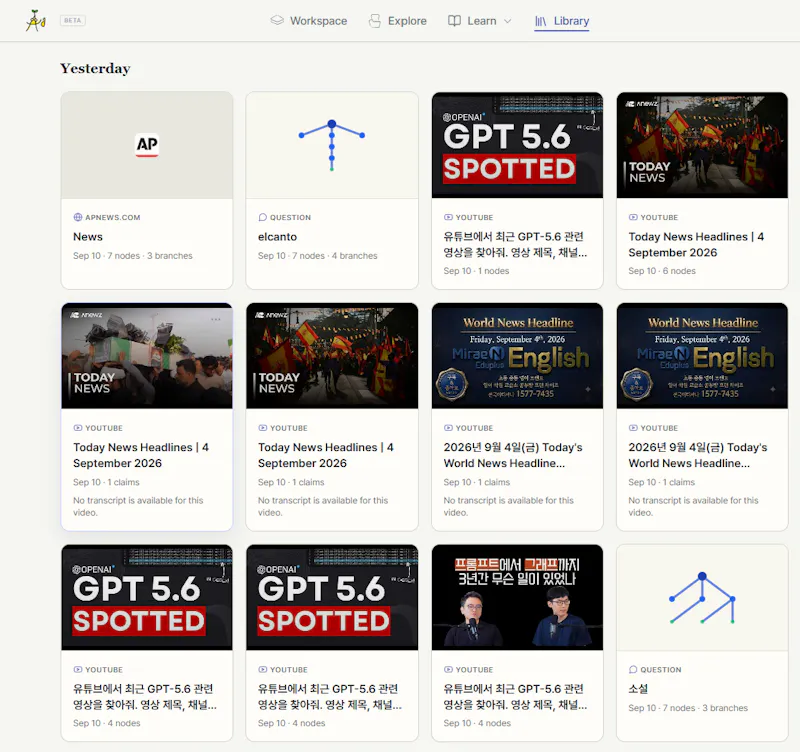Viewport: 800px width, 752px height.
Task: Click 'Sep 10 · 7 nodes · 3 branches' under News
Action: click(133, 256)
